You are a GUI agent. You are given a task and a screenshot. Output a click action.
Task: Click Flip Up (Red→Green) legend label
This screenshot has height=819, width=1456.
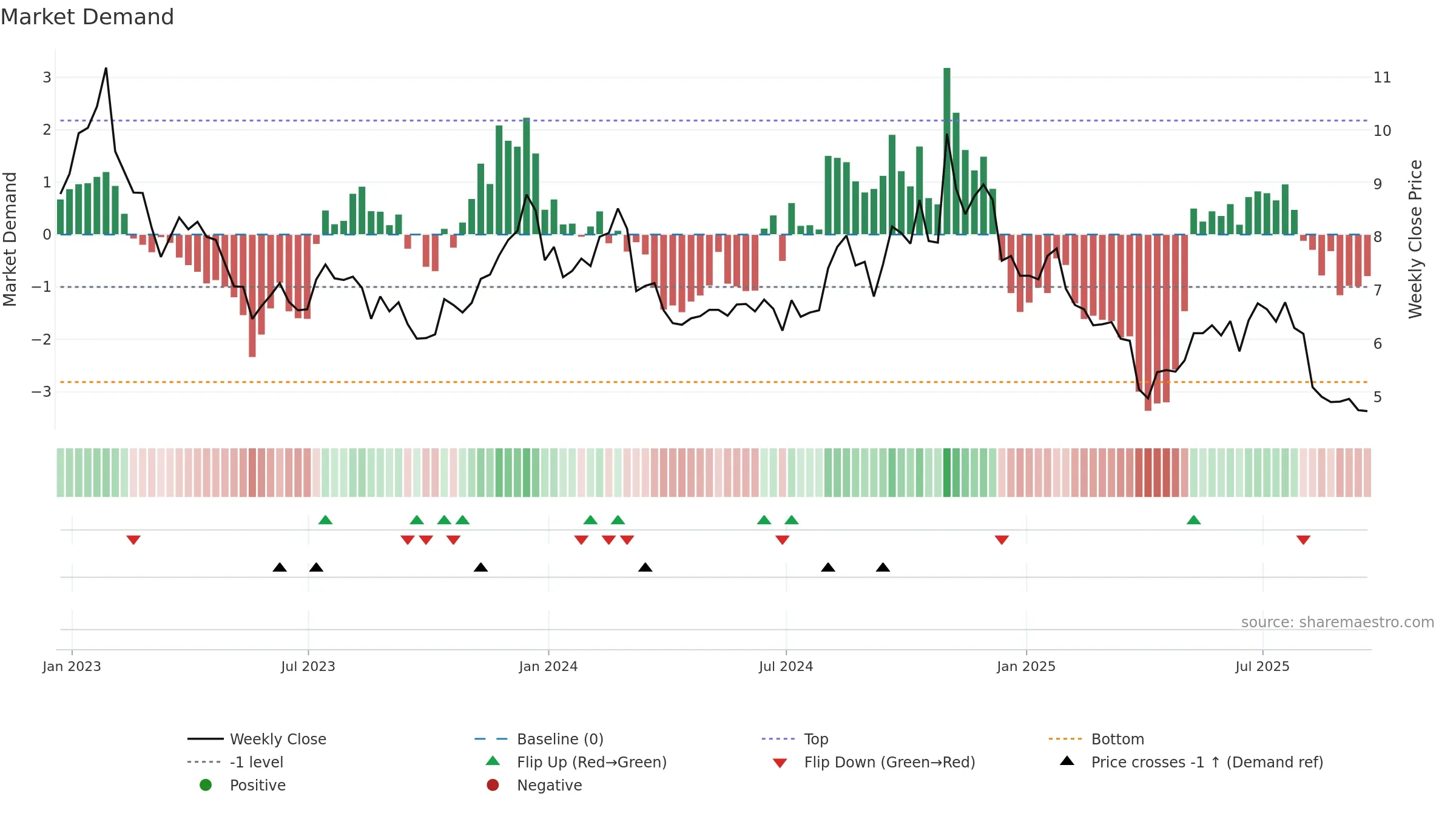pyautogui.click(x=591, y=762)
